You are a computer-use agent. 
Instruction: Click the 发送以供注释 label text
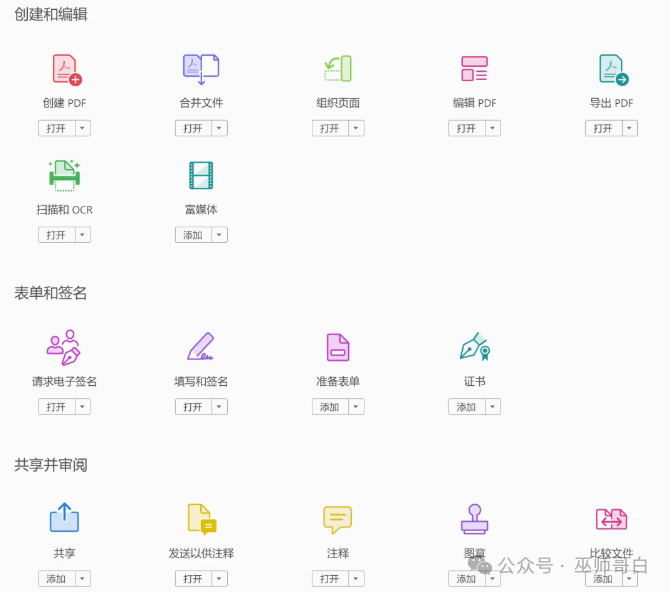point(201,554)
